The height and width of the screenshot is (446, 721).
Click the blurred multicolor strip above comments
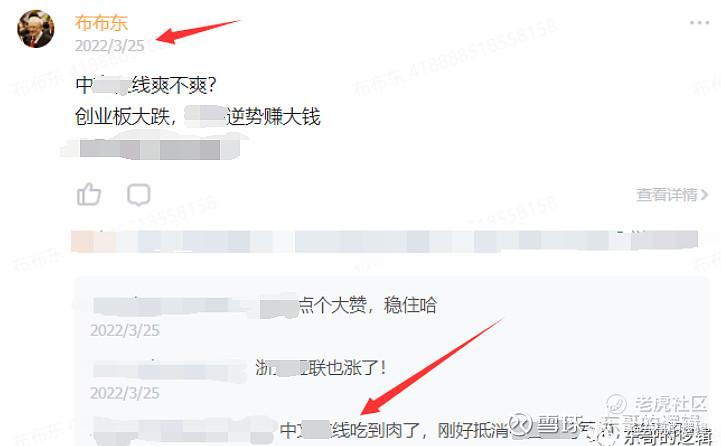384,241
